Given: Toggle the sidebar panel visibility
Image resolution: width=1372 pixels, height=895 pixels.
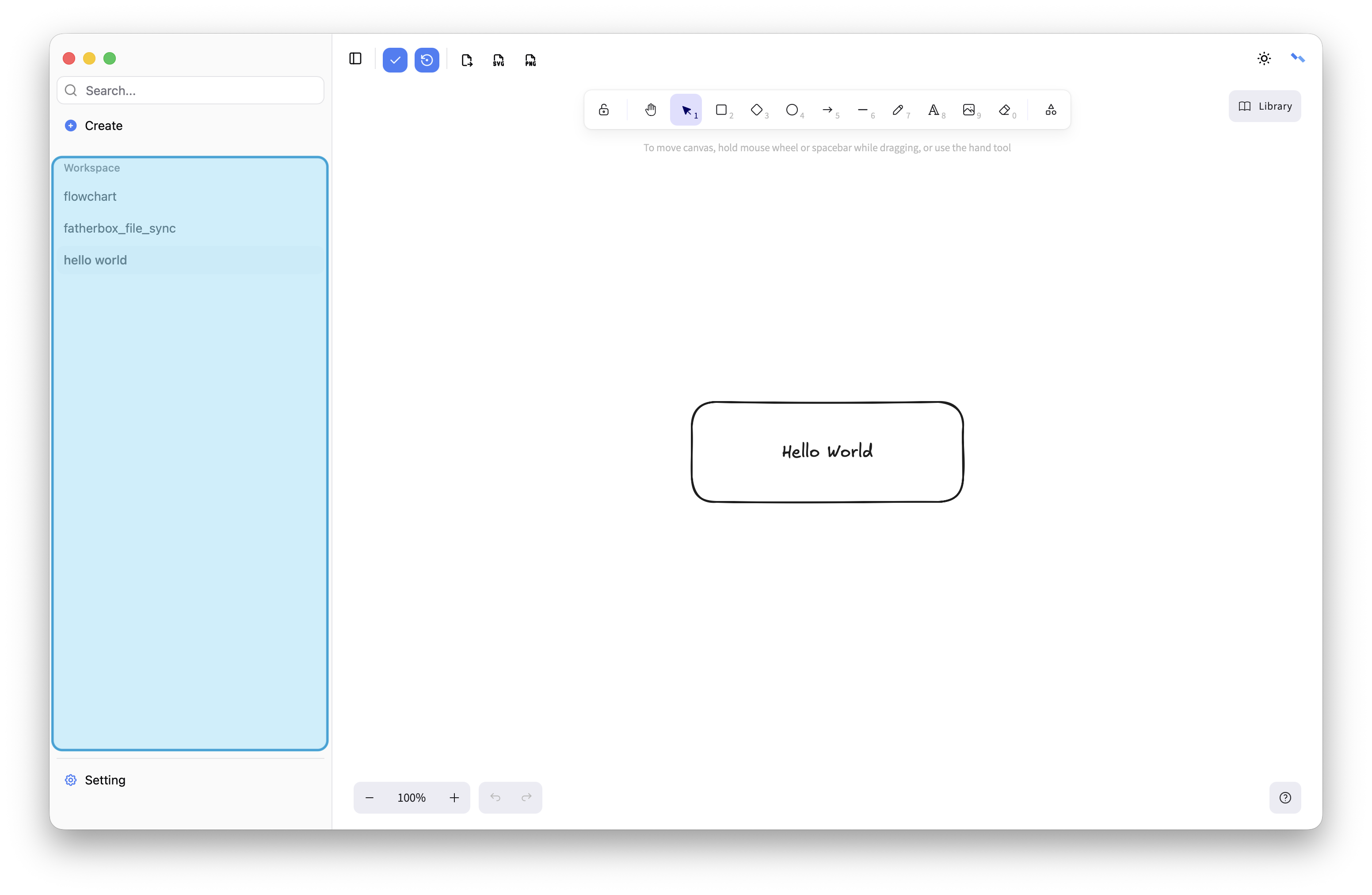Looking at the screenshot, I should [x=355, y=59].
